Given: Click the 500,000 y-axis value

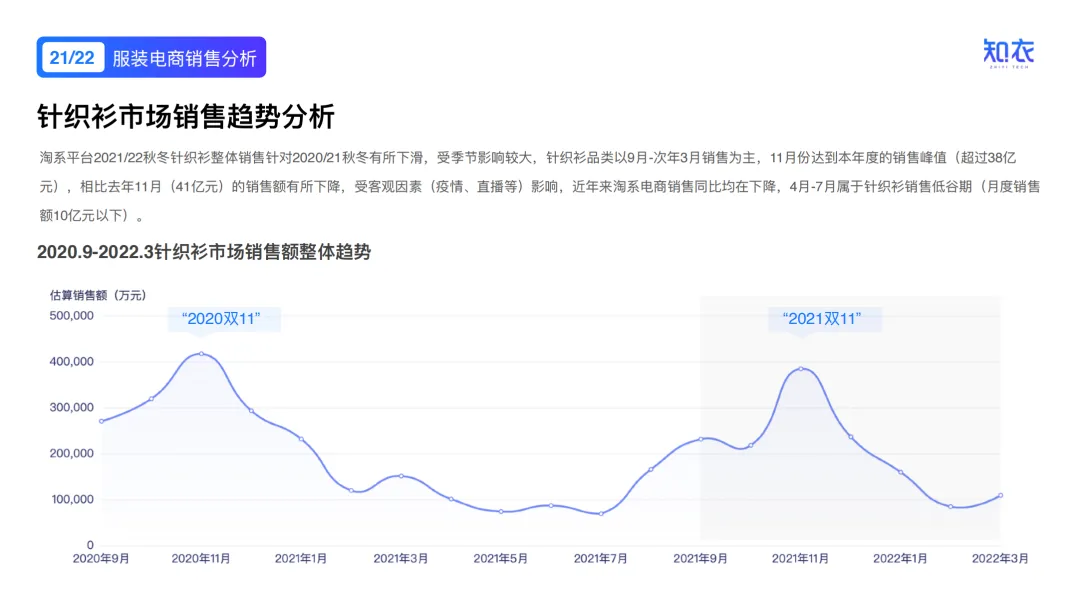Looking at the screenshot, I should click(x=72, y=316).
